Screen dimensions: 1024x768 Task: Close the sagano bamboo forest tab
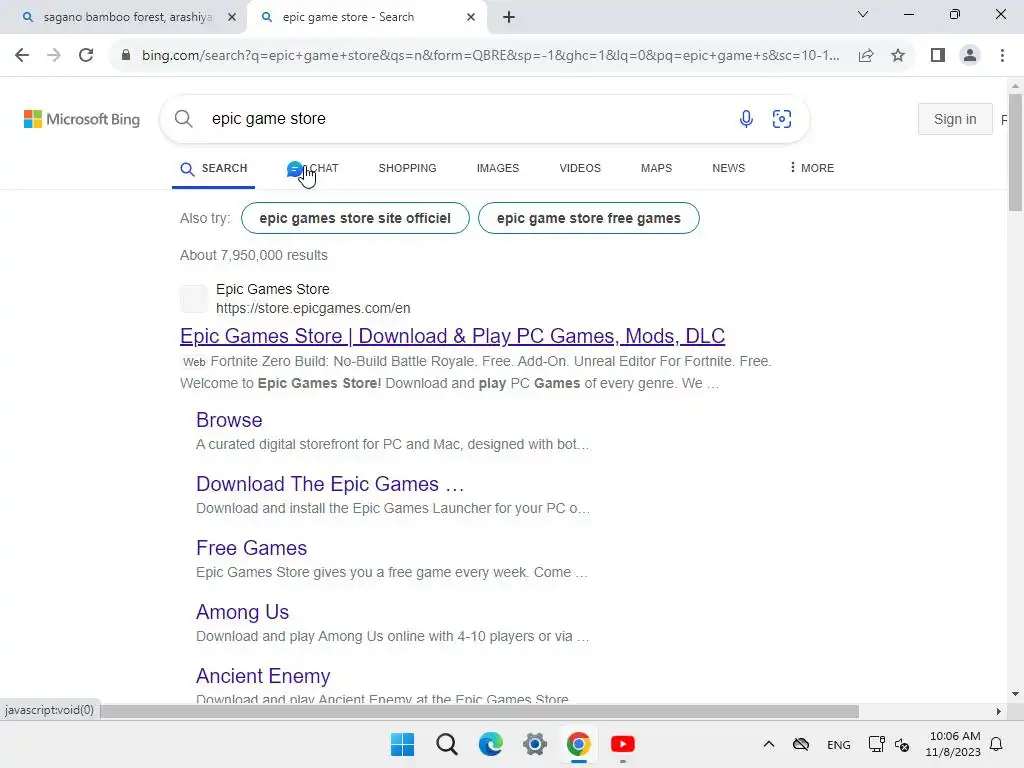(x=232, y=17)
